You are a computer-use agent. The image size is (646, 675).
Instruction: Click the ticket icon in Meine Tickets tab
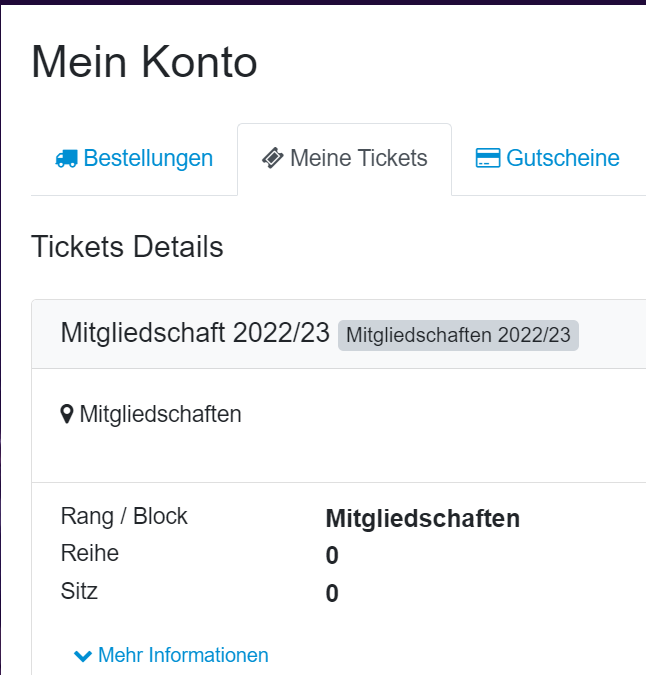(273, 158)
